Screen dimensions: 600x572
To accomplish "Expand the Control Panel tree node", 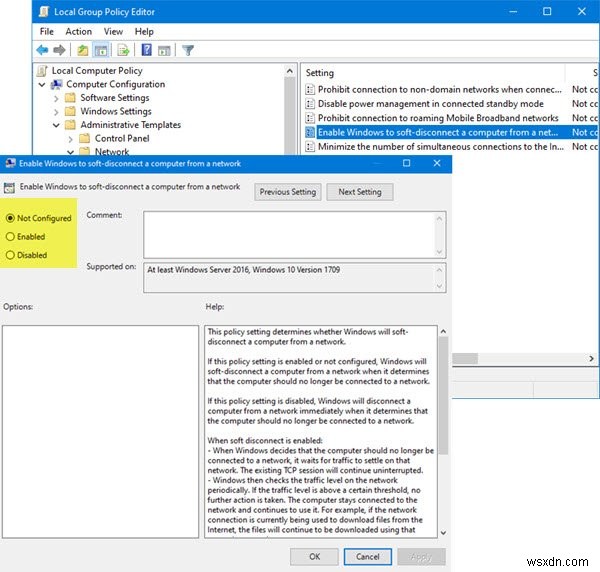I will [70, 139].
